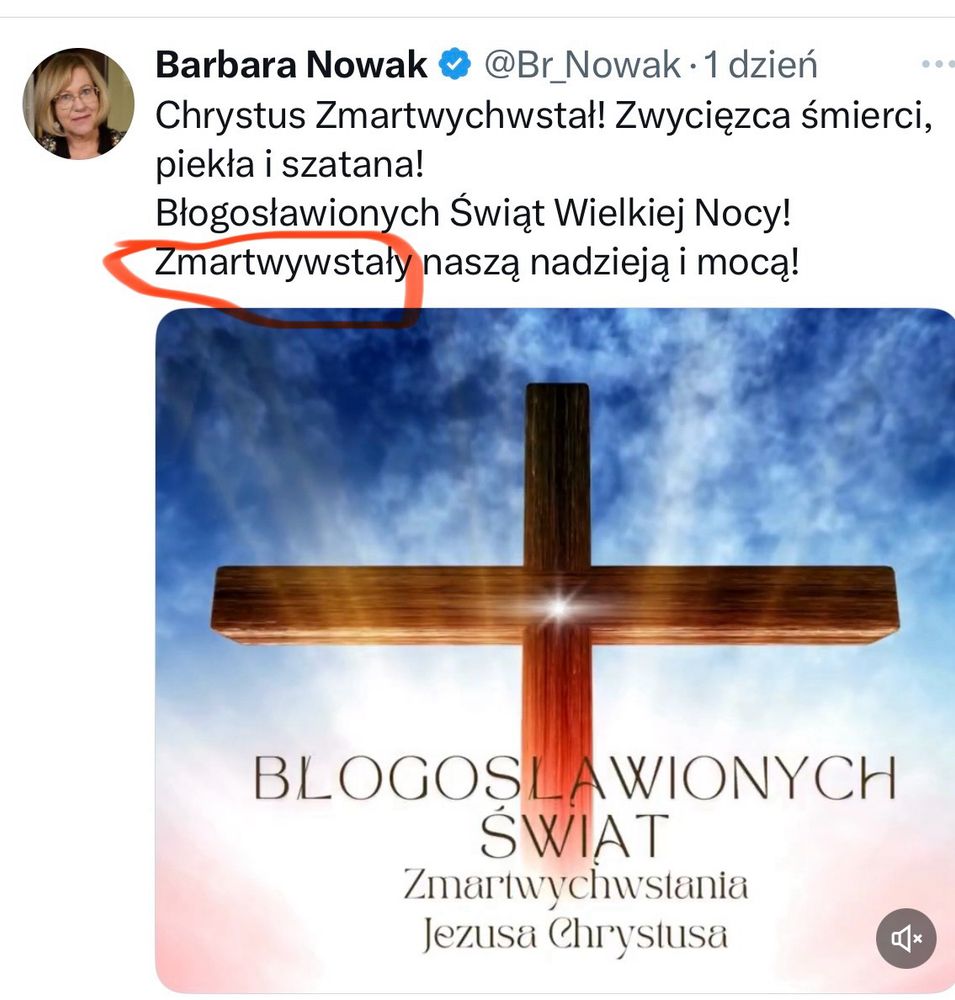The image size is (955, 1000).
Task: Click the phrase Zwycięzca śmierci
Action: tap(769, 117)
